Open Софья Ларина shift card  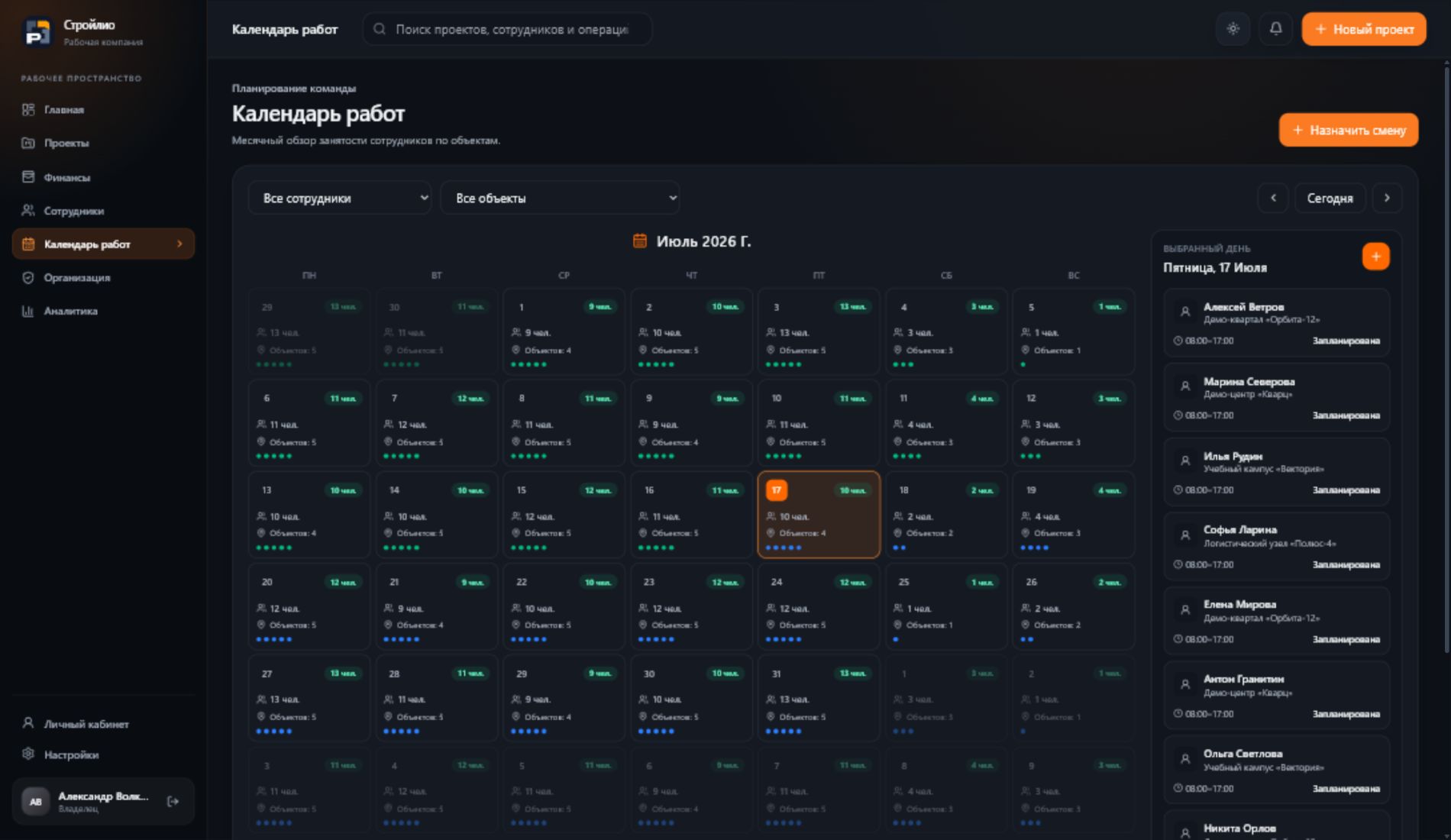(1276, 547)
